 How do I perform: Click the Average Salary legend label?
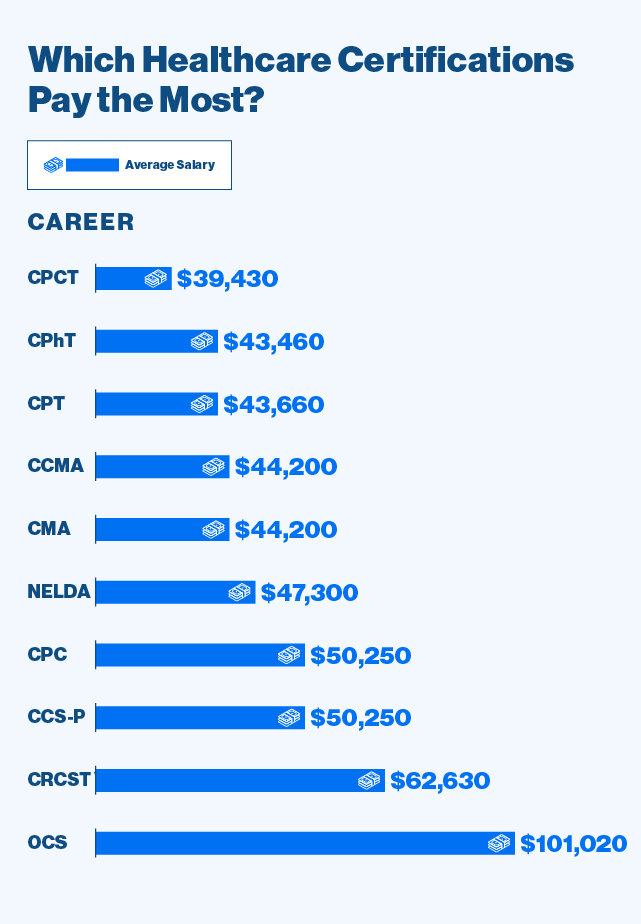point(169,165)
